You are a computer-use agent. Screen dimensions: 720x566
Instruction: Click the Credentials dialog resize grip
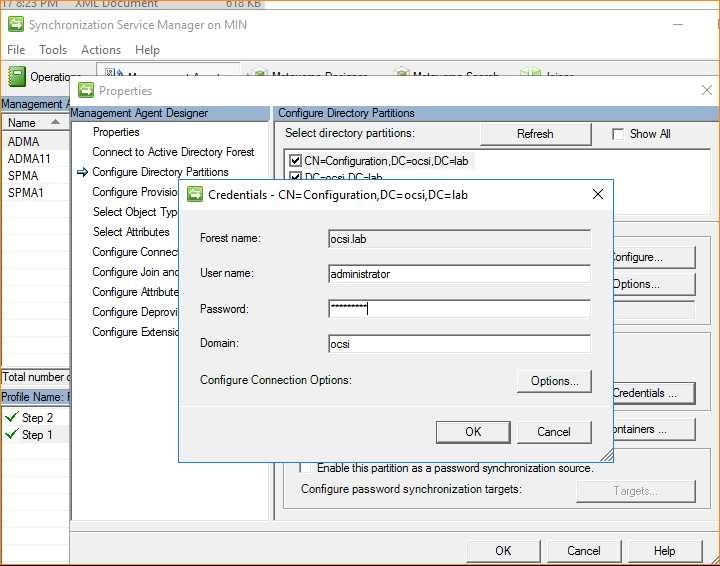point(608,455)
